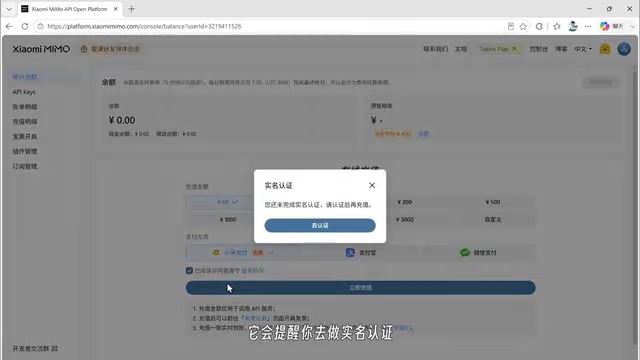Image resolution: width=640 pixels, height=360 pixels.
Task: Choose the 小米支付 payment method
Action: [242, 253]
